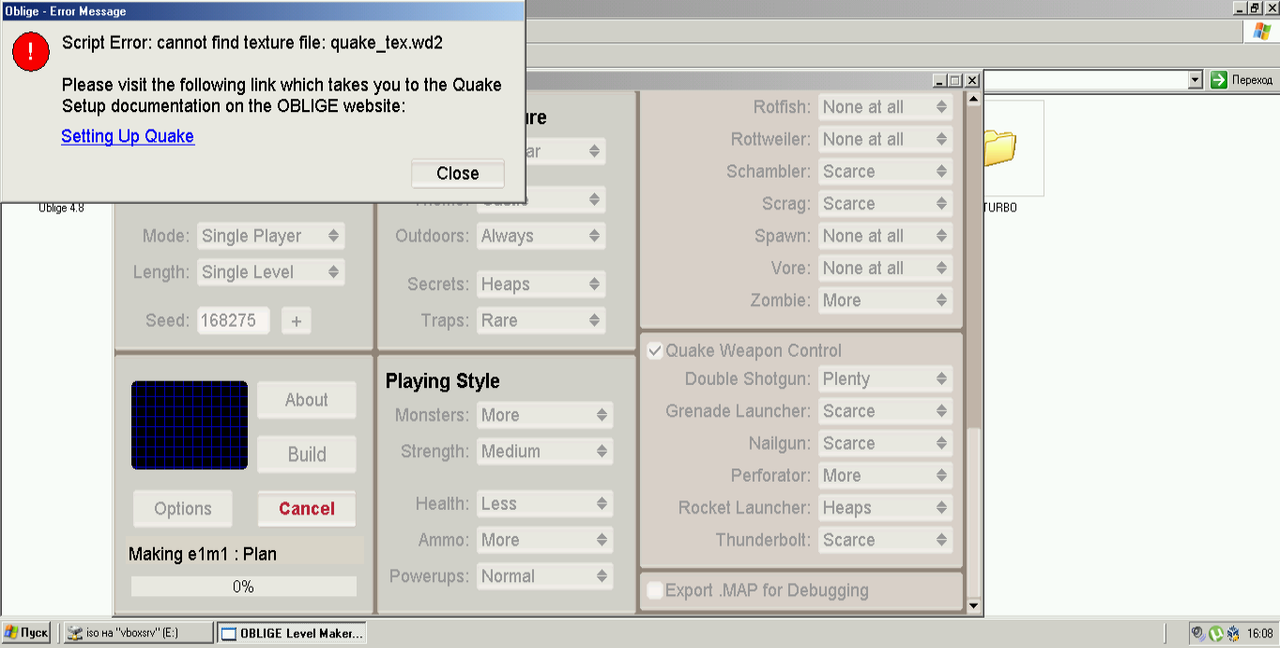Click the blue grid map preview
Image resolution: width=1280 pixels, height=648 pixels.
click(189, 425)
